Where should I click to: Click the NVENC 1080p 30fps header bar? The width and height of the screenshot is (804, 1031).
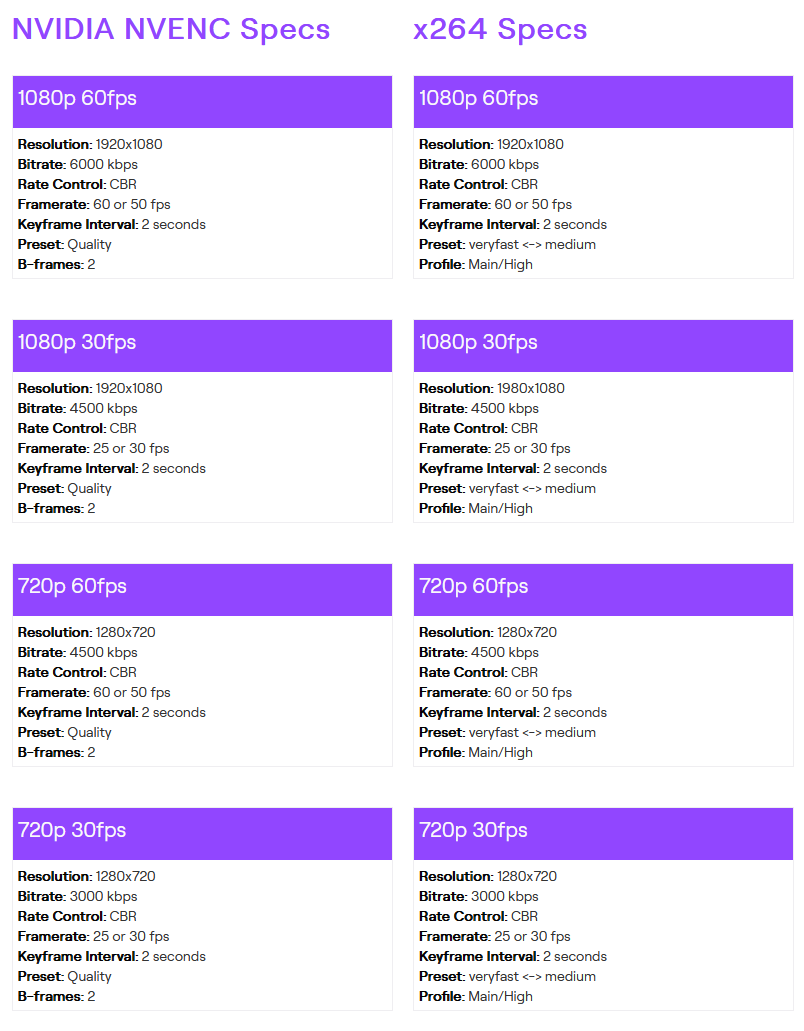tap(202, 343)
